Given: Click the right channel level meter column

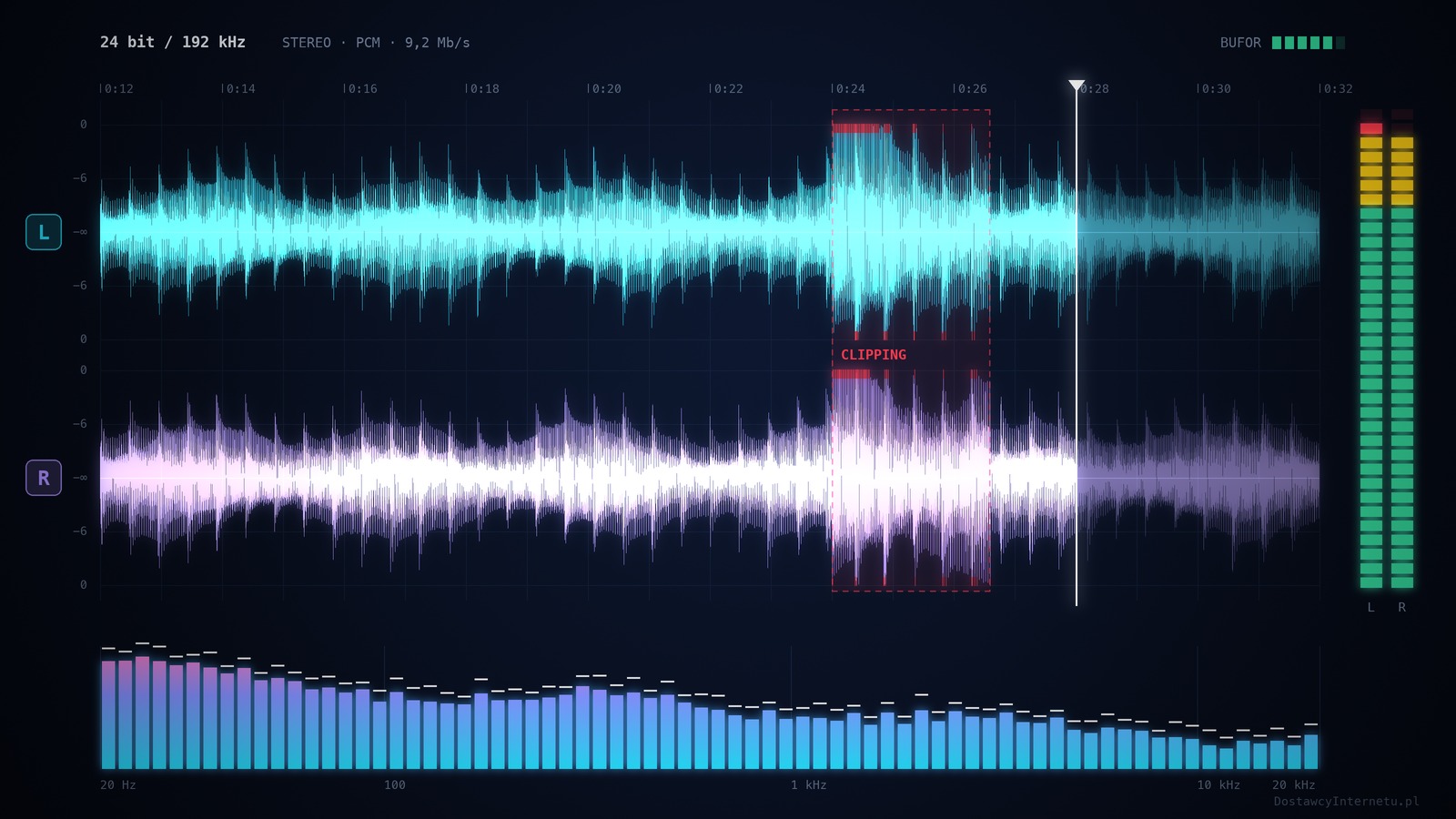Looking at the screenshot, I should point(1402,349).
